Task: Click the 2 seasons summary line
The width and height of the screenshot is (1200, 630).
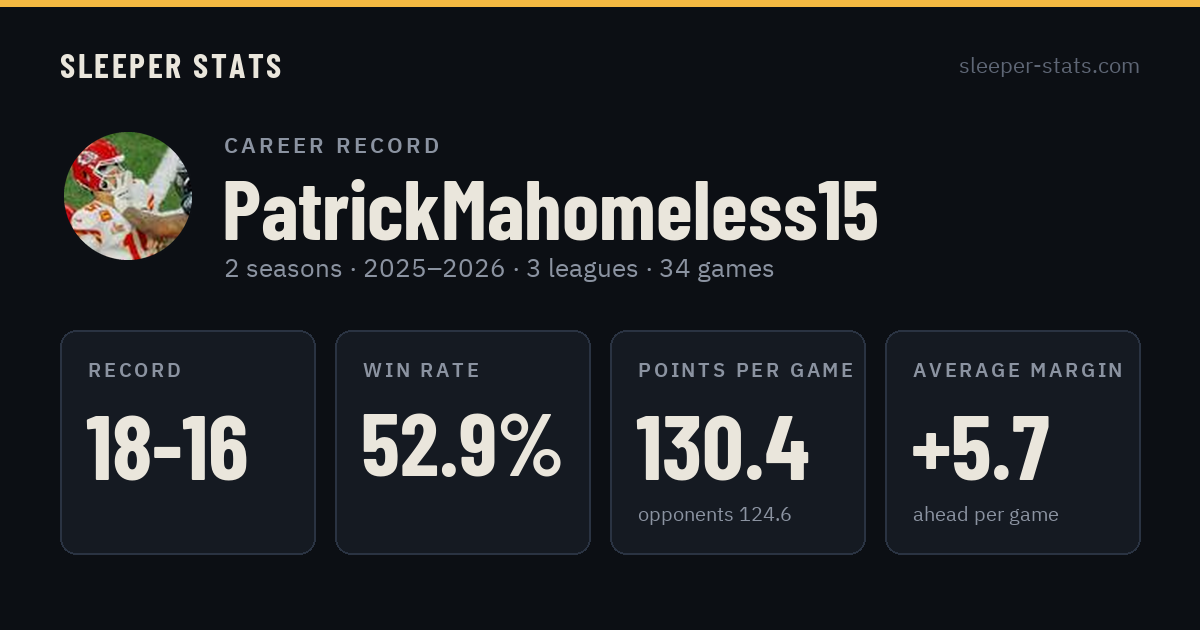Action: pos(499,269)
